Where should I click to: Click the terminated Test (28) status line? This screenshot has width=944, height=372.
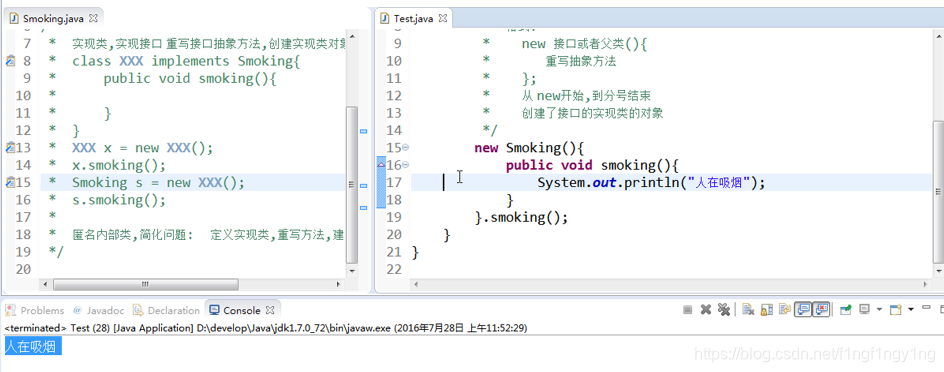tap(266, 328)
